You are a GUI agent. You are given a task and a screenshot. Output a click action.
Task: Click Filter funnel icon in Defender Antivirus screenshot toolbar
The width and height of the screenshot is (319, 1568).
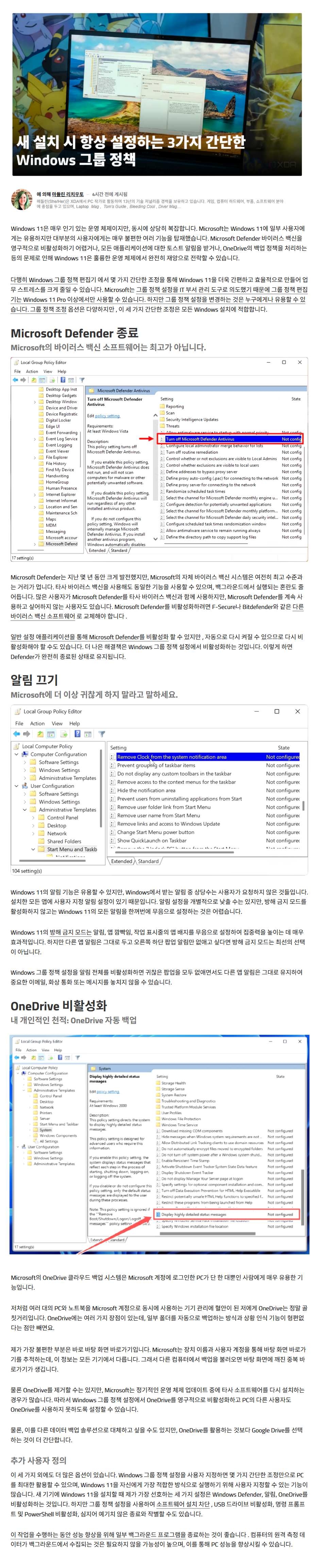click(x=82, y=380)
